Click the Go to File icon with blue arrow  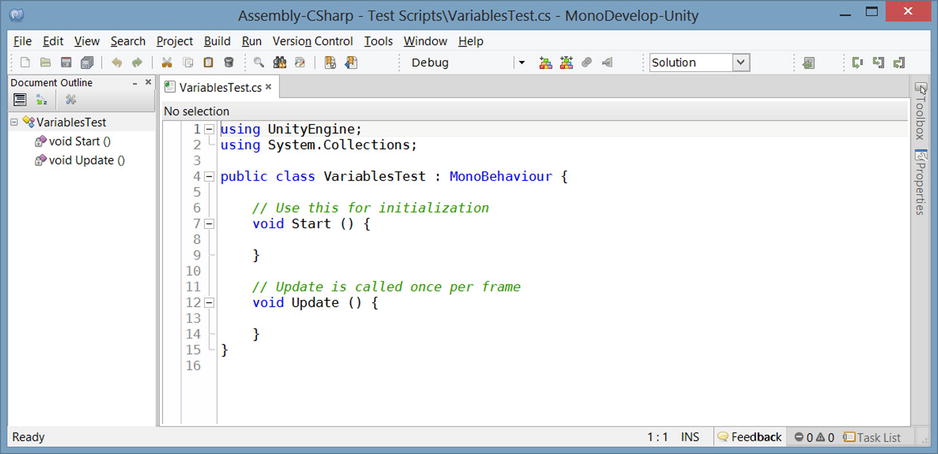351,62
